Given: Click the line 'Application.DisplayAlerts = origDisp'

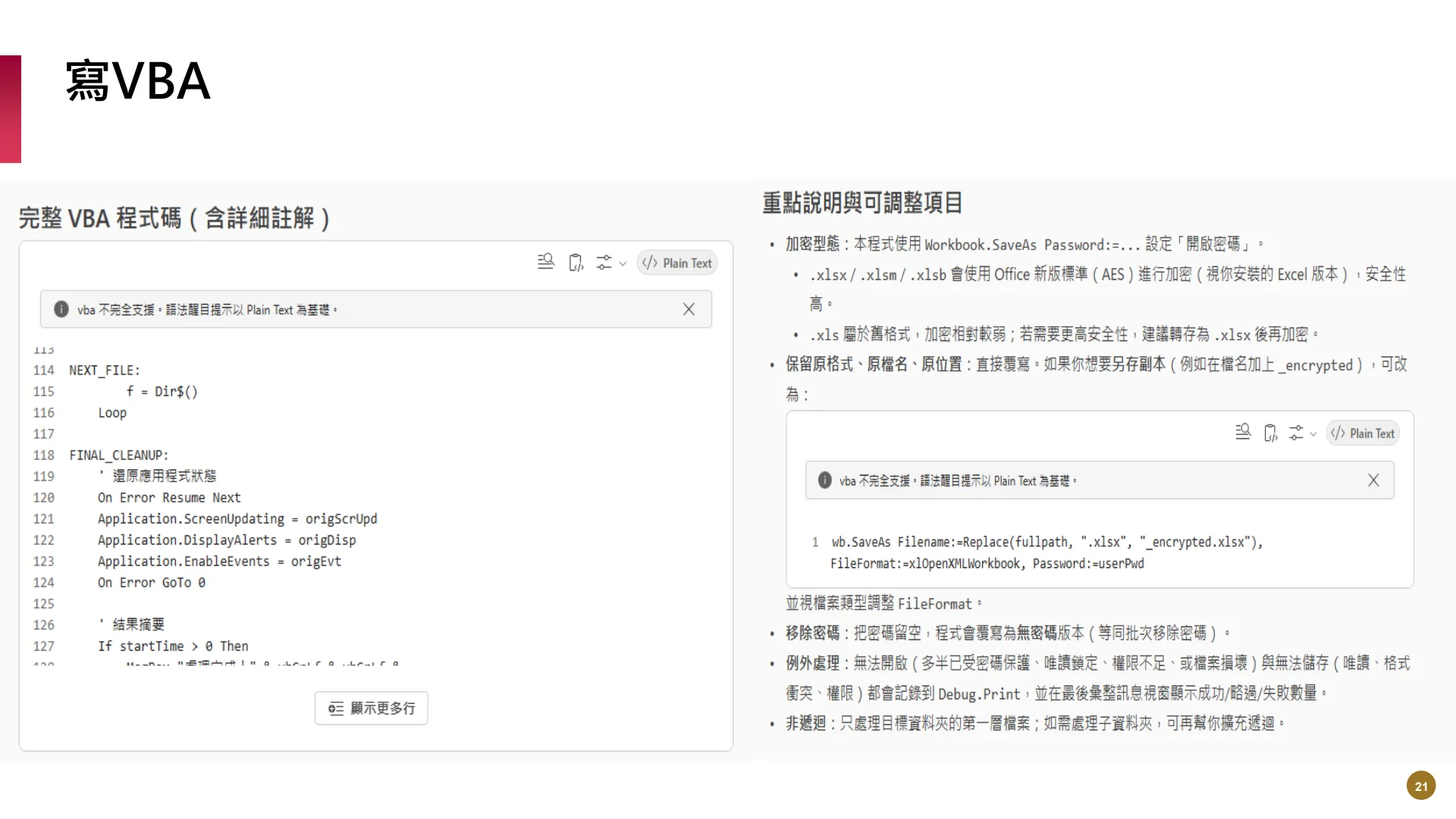Looking at the screenshot, I should (227, 540).
